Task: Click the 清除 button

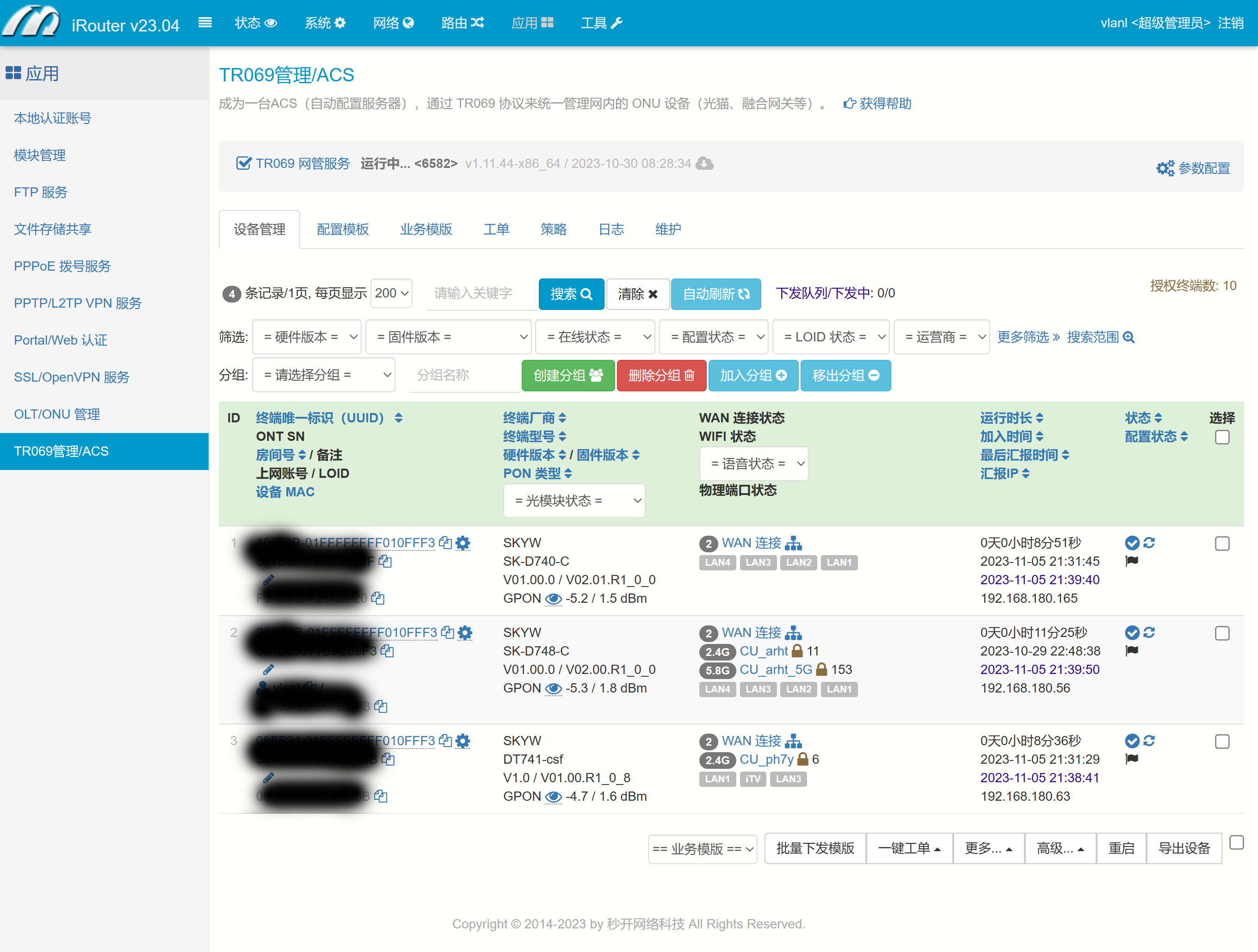Action: (637, 294)
